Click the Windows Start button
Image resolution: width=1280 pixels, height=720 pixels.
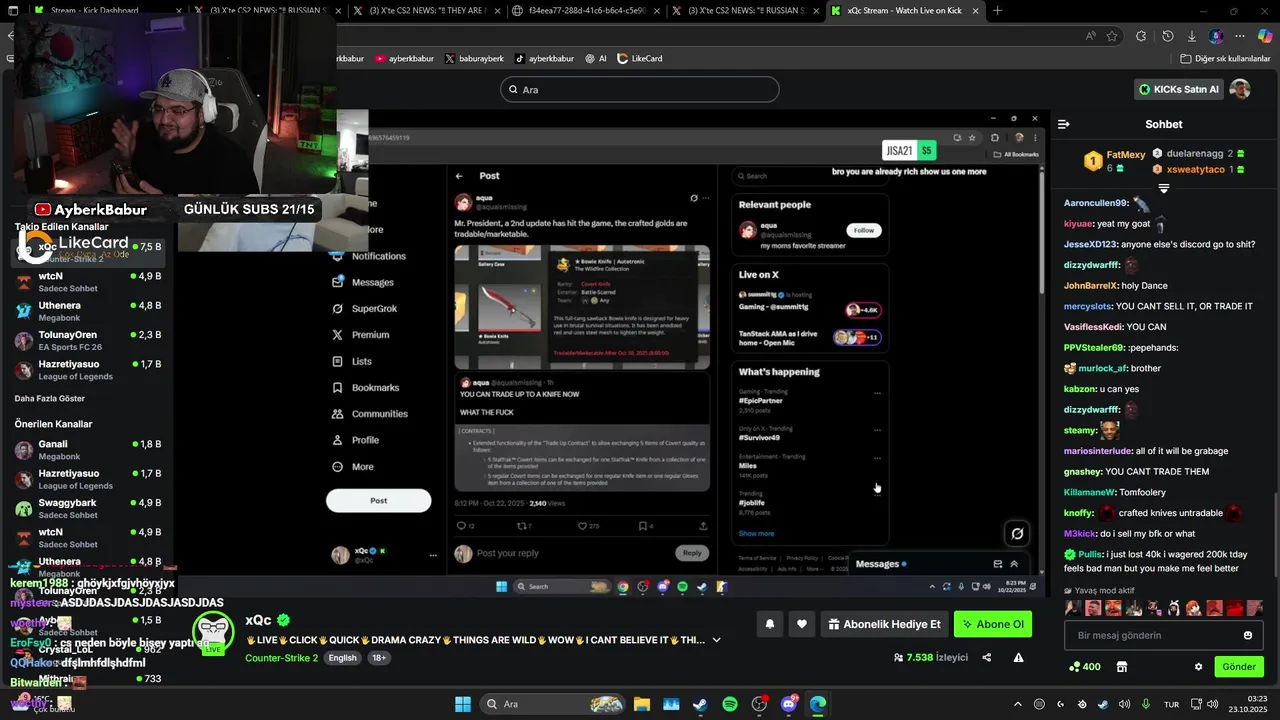point(463,704)
